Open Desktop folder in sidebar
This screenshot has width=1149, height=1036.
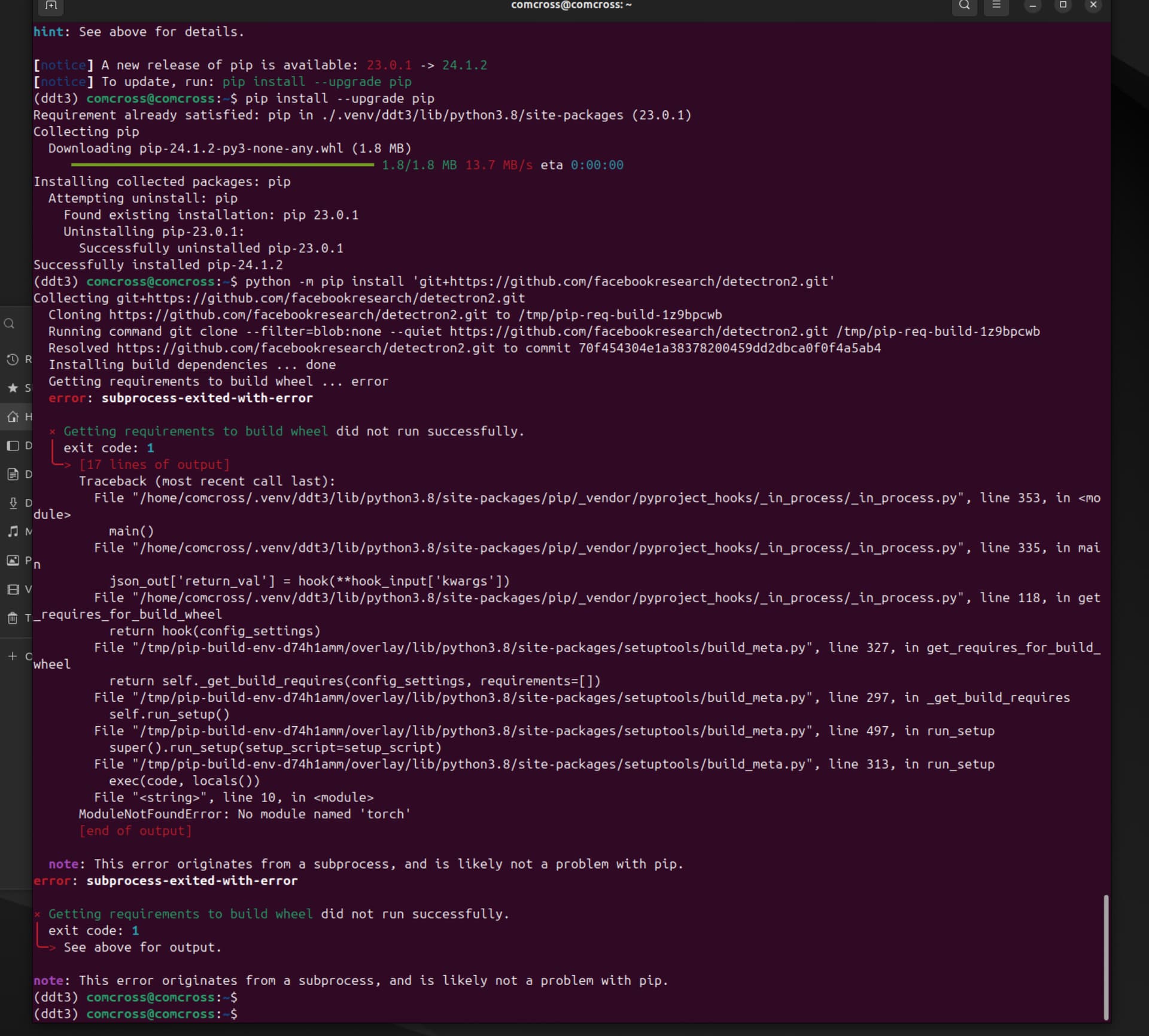[x=13, y=446]
